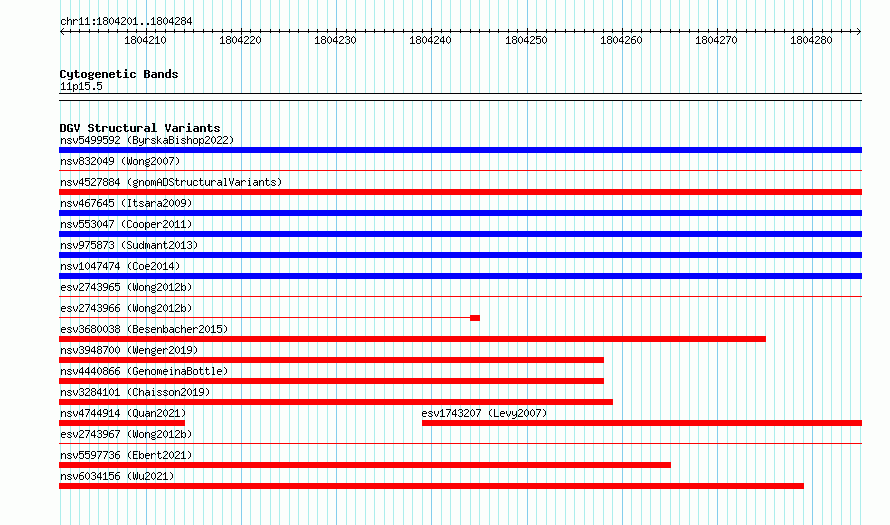Select esv2743967 (Wong2012b) variant label
This screenshot has width=890, height=525.
126,434
